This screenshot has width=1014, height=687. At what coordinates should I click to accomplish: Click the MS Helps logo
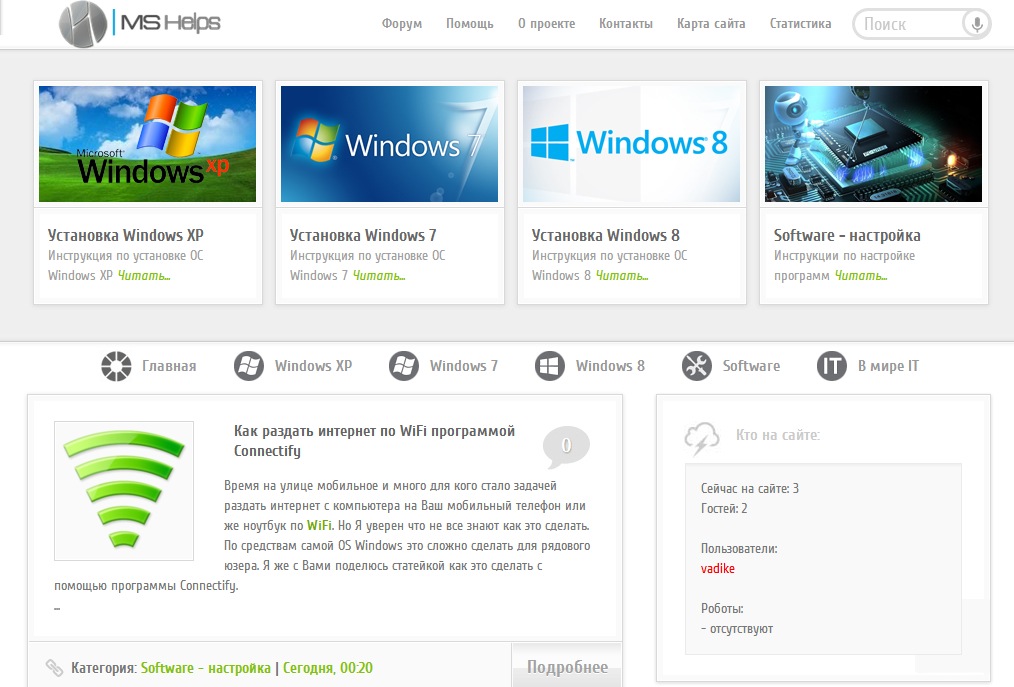pos(140,24)
